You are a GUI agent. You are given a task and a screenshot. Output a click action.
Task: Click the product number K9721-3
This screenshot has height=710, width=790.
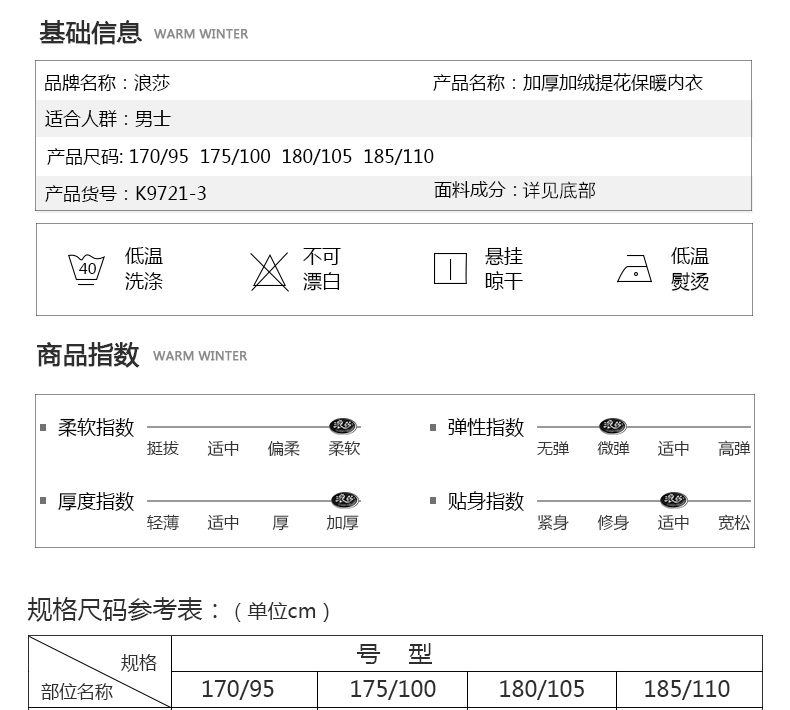(171, 193)
